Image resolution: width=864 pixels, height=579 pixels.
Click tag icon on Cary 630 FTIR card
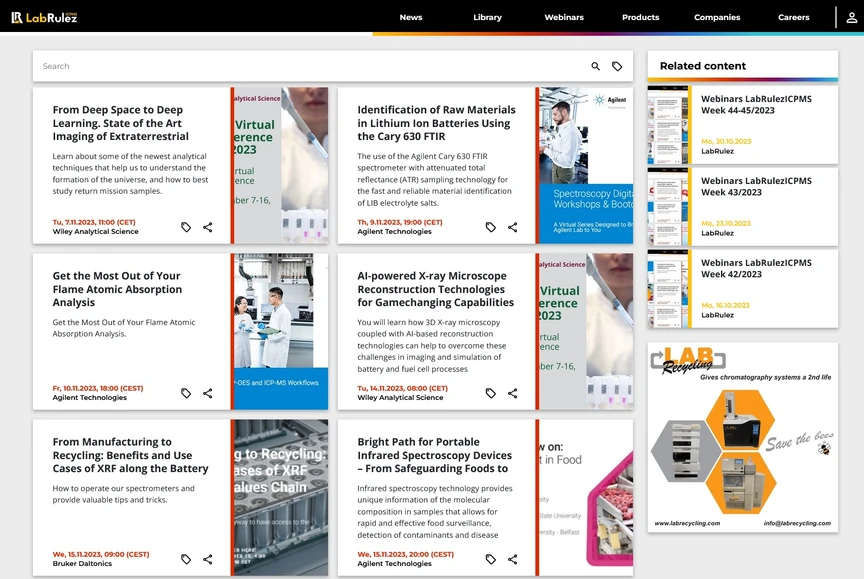coord(491,227)
